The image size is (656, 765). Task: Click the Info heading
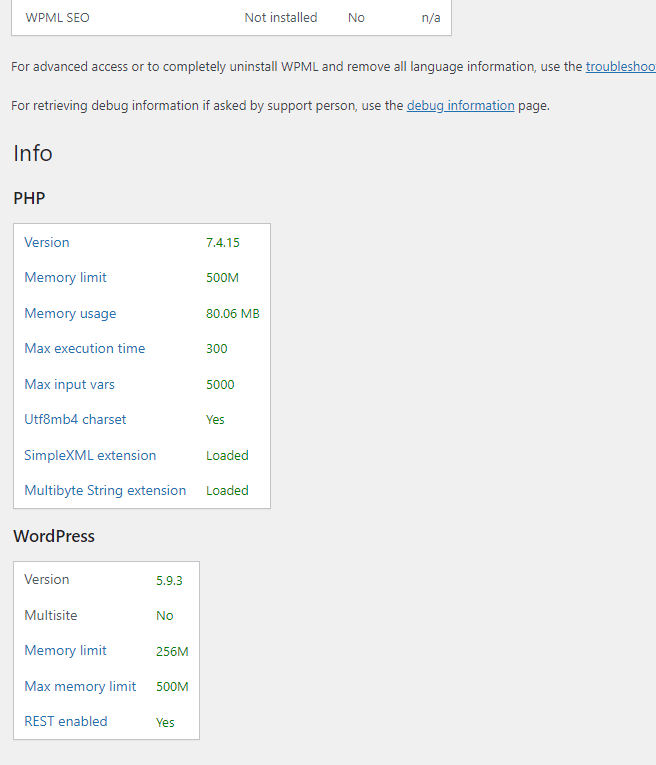point(33,153)
